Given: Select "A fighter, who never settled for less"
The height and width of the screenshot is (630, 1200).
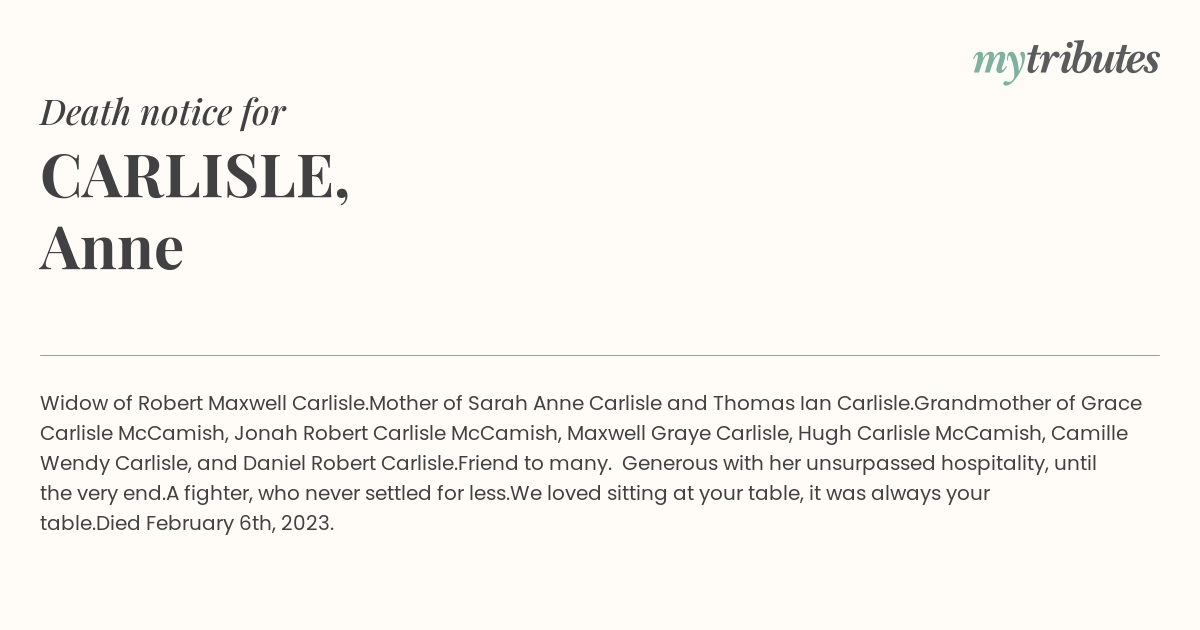Looking at the screenshot, I should pos(338,493).
